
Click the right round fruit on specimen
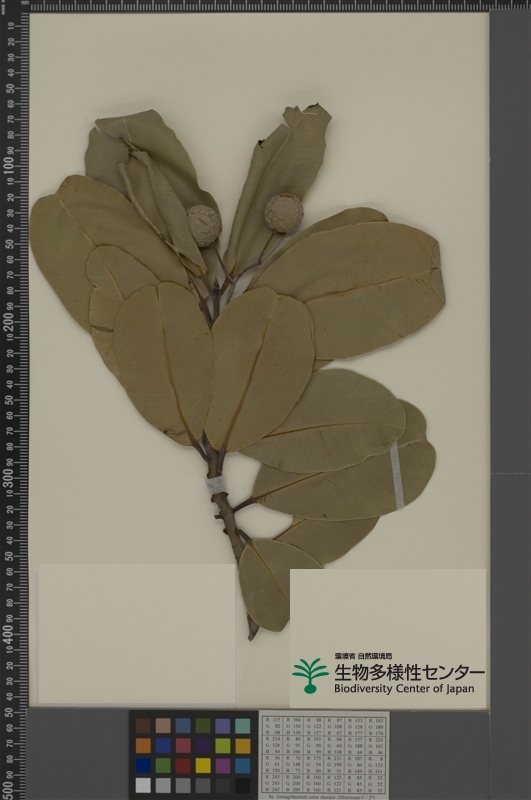click(284, 213)
